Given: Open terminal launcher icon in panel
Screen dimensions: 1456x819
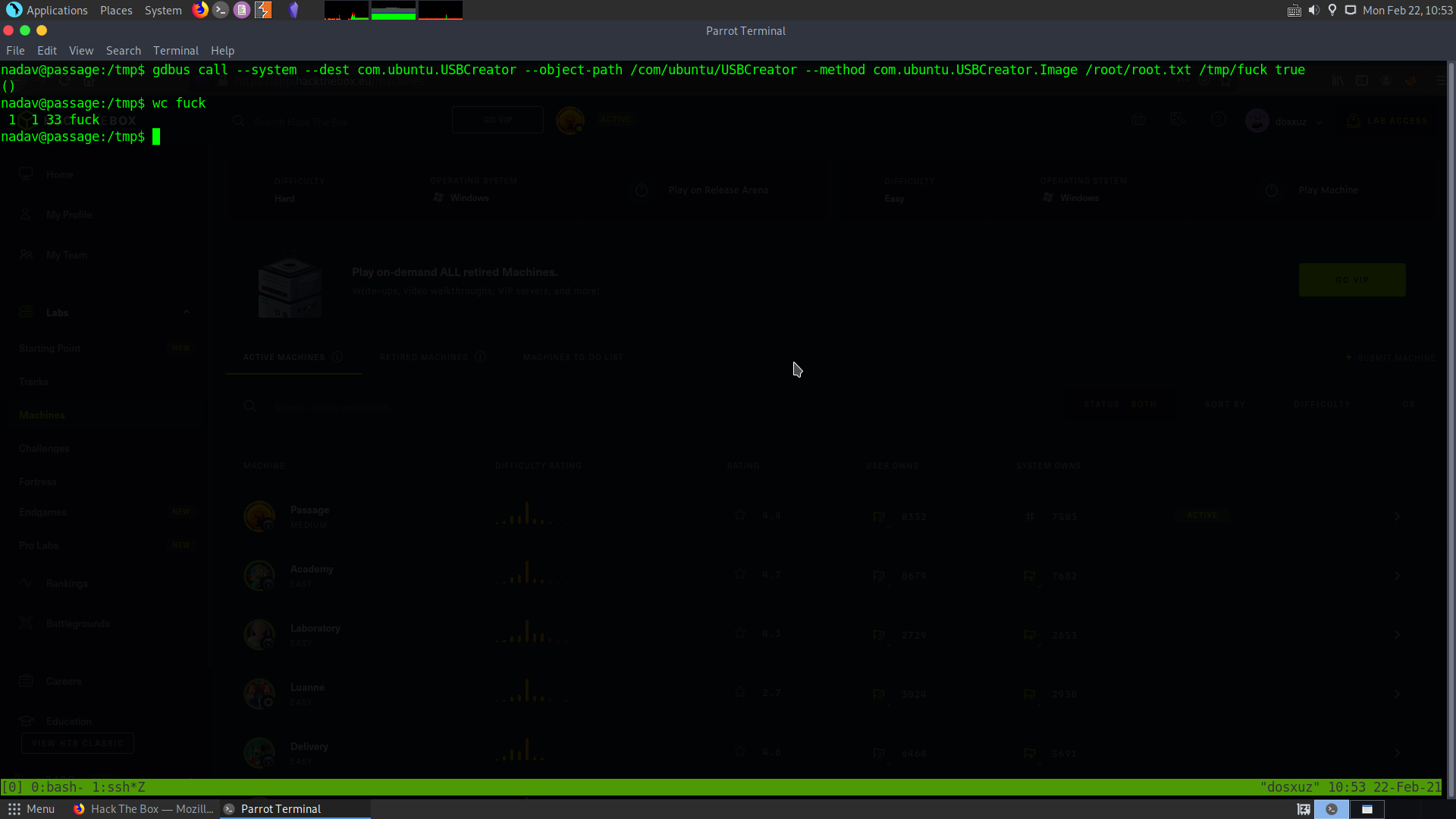Looking at the screenshot, I should tap(221, 10).
